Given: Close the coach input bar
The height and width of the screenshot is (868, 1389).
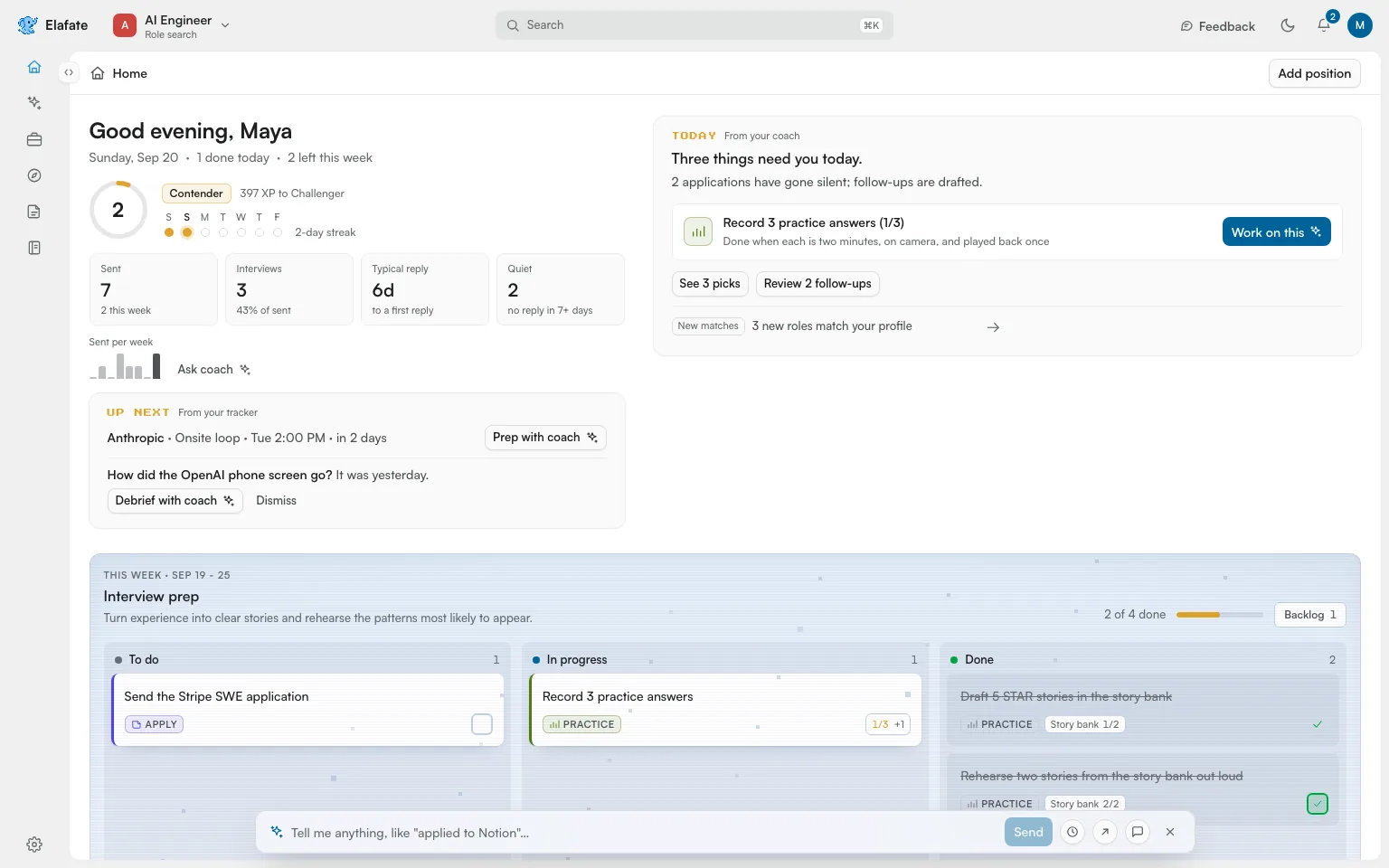Looking at the screenshot, I should click(1170, 832).
